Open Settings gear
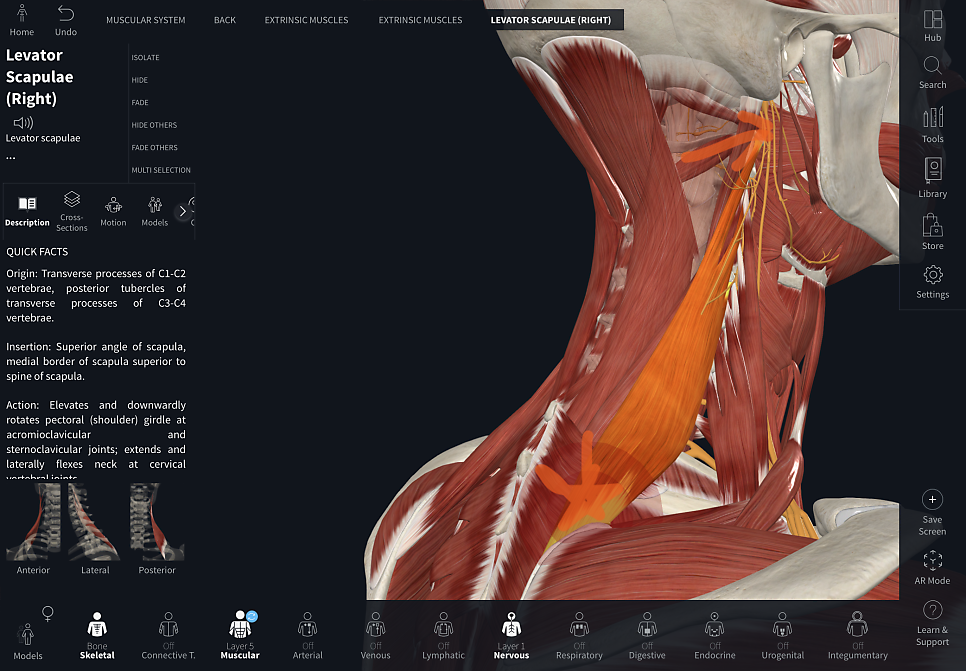 932,282
